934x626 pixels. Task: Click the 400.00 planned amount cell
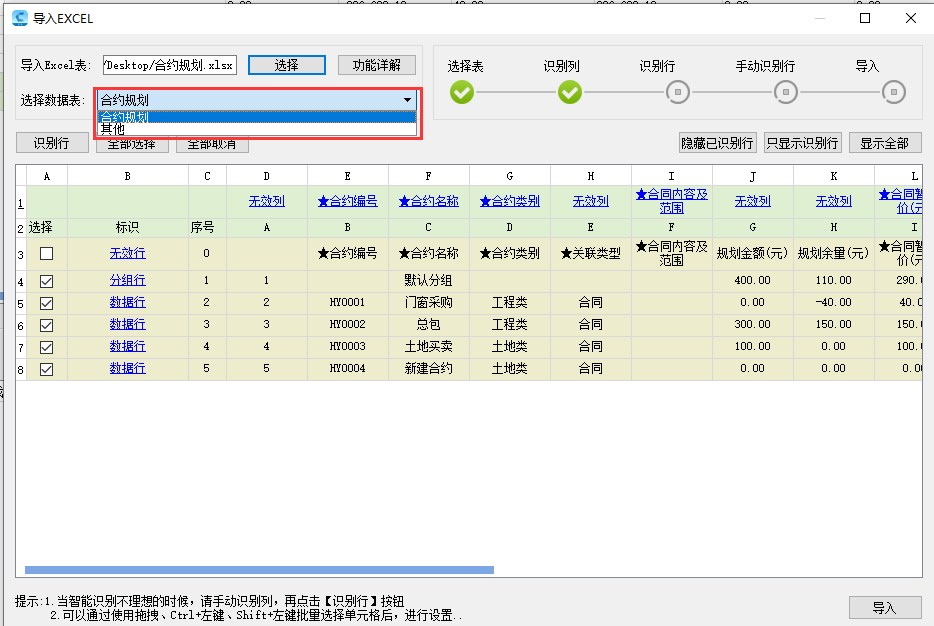pos(753,281)
